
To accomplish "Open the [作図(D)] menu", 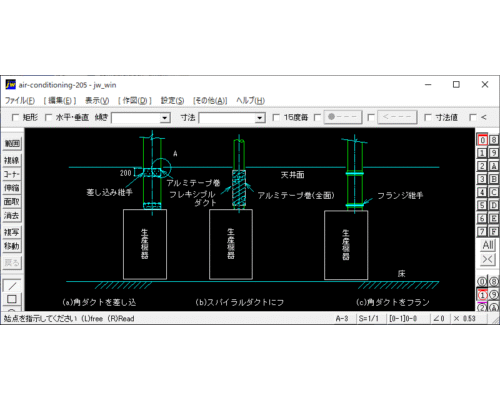I will coord(135,100).
